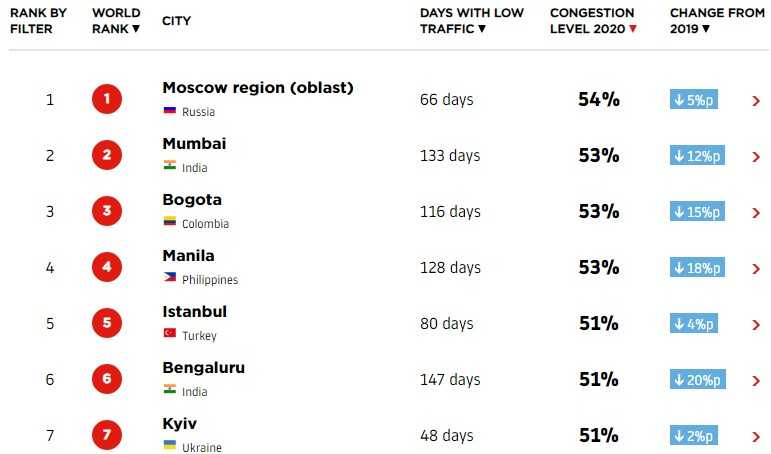The image size is (771, 454).
Task: Sort by Change From 2019 header
Action: tap(717, 21)
